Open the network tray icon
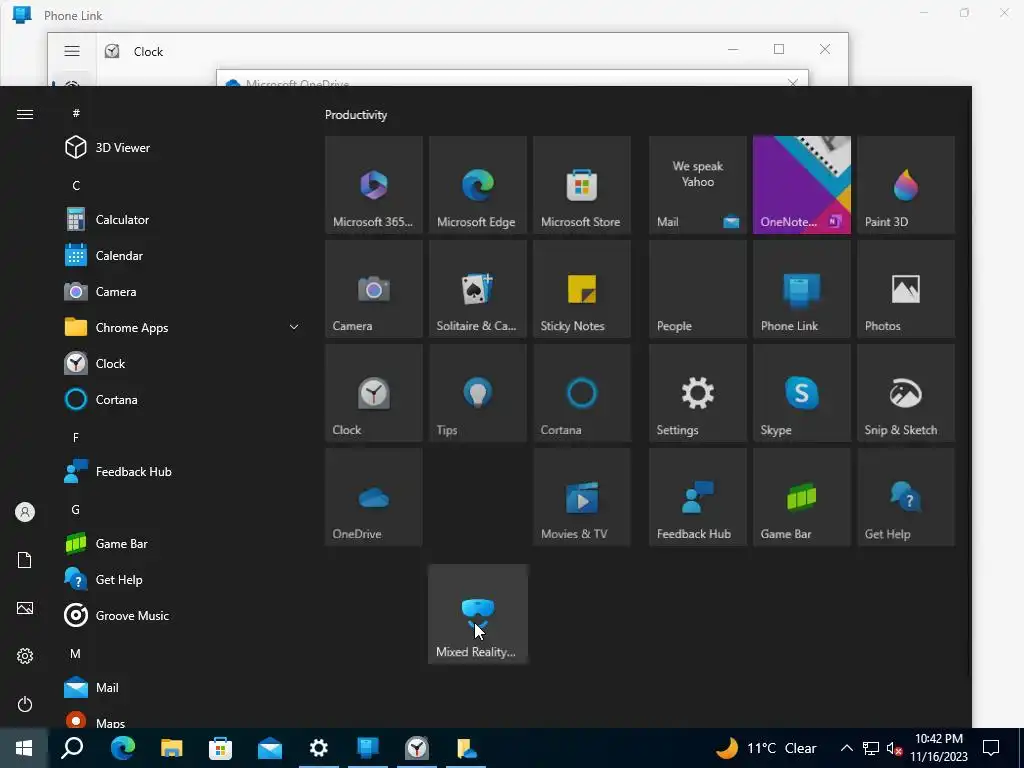 click(871, 748)
